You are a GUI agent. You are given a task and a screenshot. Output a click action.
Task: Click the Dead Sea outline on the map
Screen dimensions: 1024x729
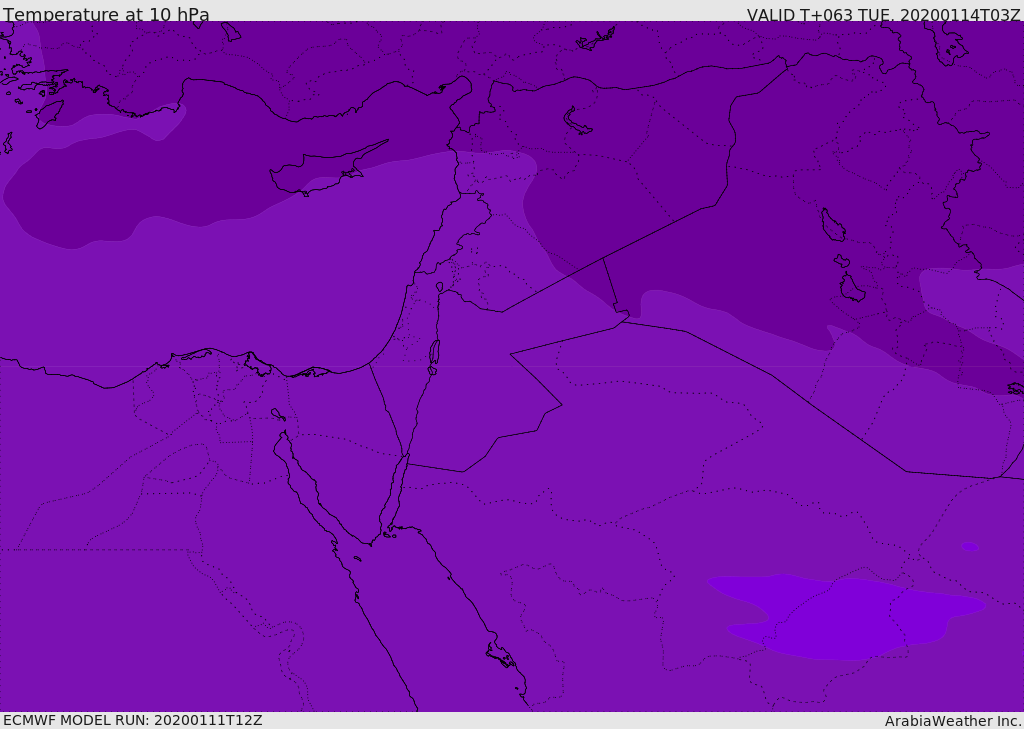pos(434,356)
